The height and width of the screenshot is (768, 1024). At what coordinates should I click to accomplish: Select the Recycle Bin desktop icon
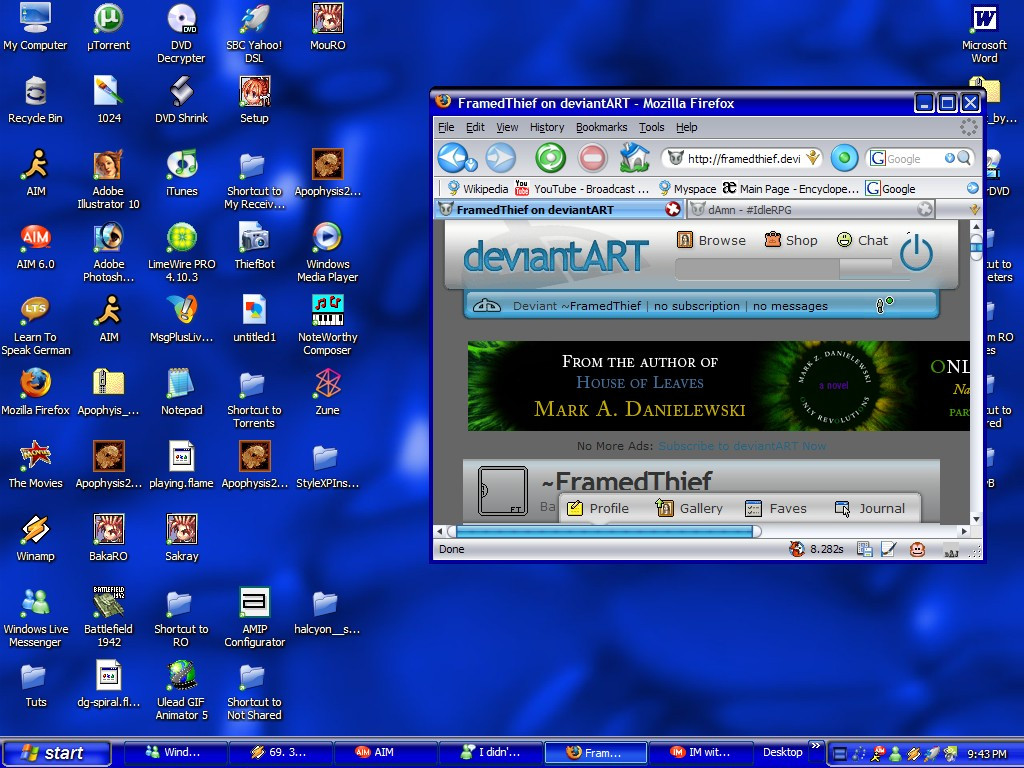(35, 100)
